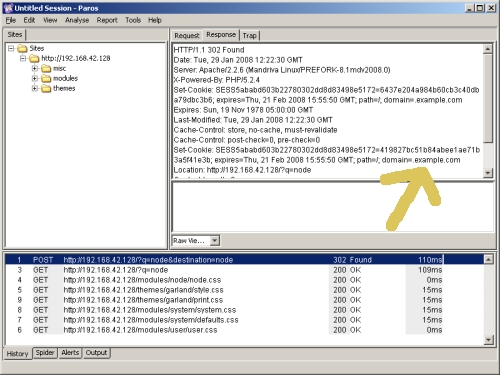Select the Spider tab
The width and height of the screenshot is (500, 375).
coord(45,353)
